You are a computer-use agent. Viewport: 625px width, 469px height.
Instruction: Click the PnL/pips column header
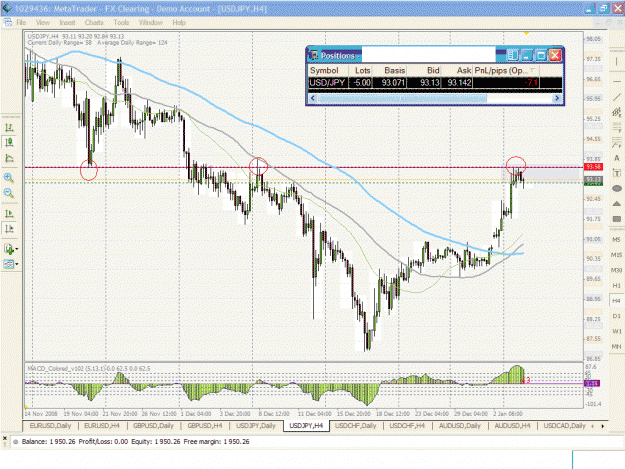(x=505, y=71)
